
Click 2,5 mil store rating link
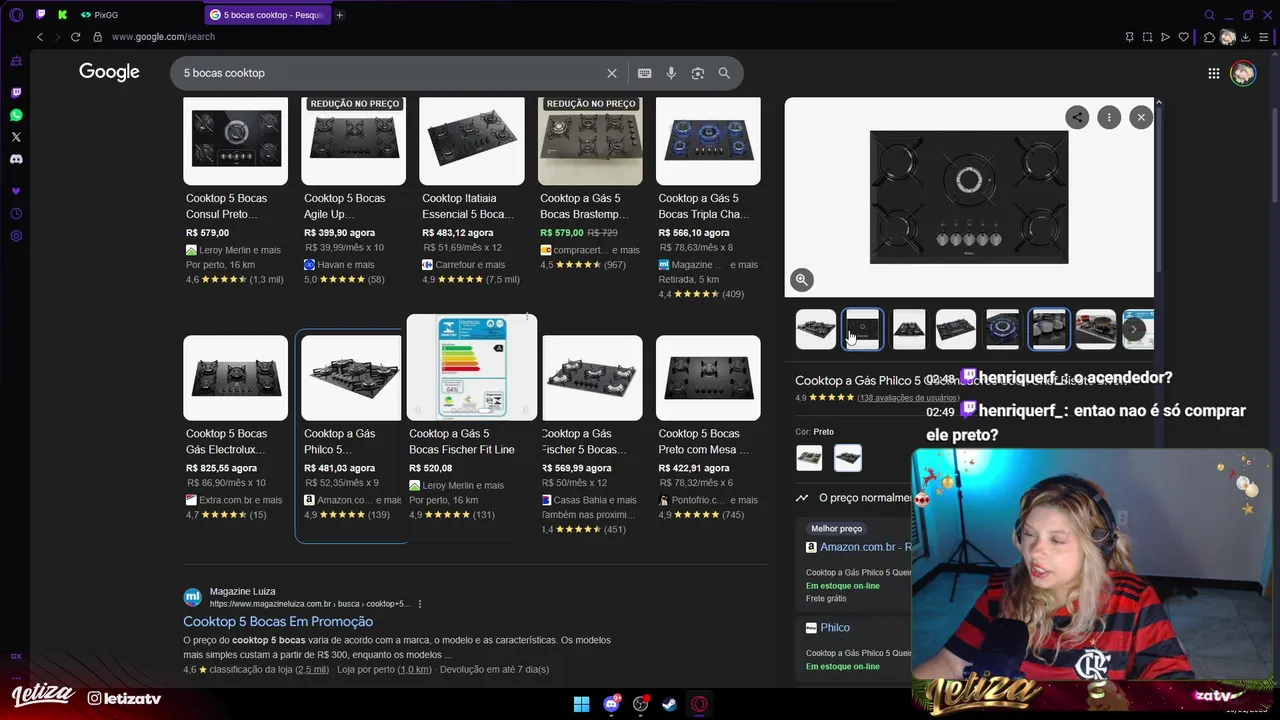312,670
